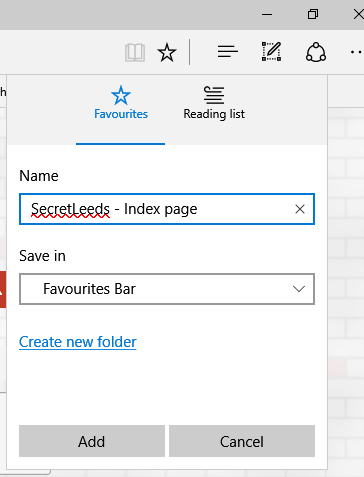Open Reading view book icon

(x=135, y=52)
